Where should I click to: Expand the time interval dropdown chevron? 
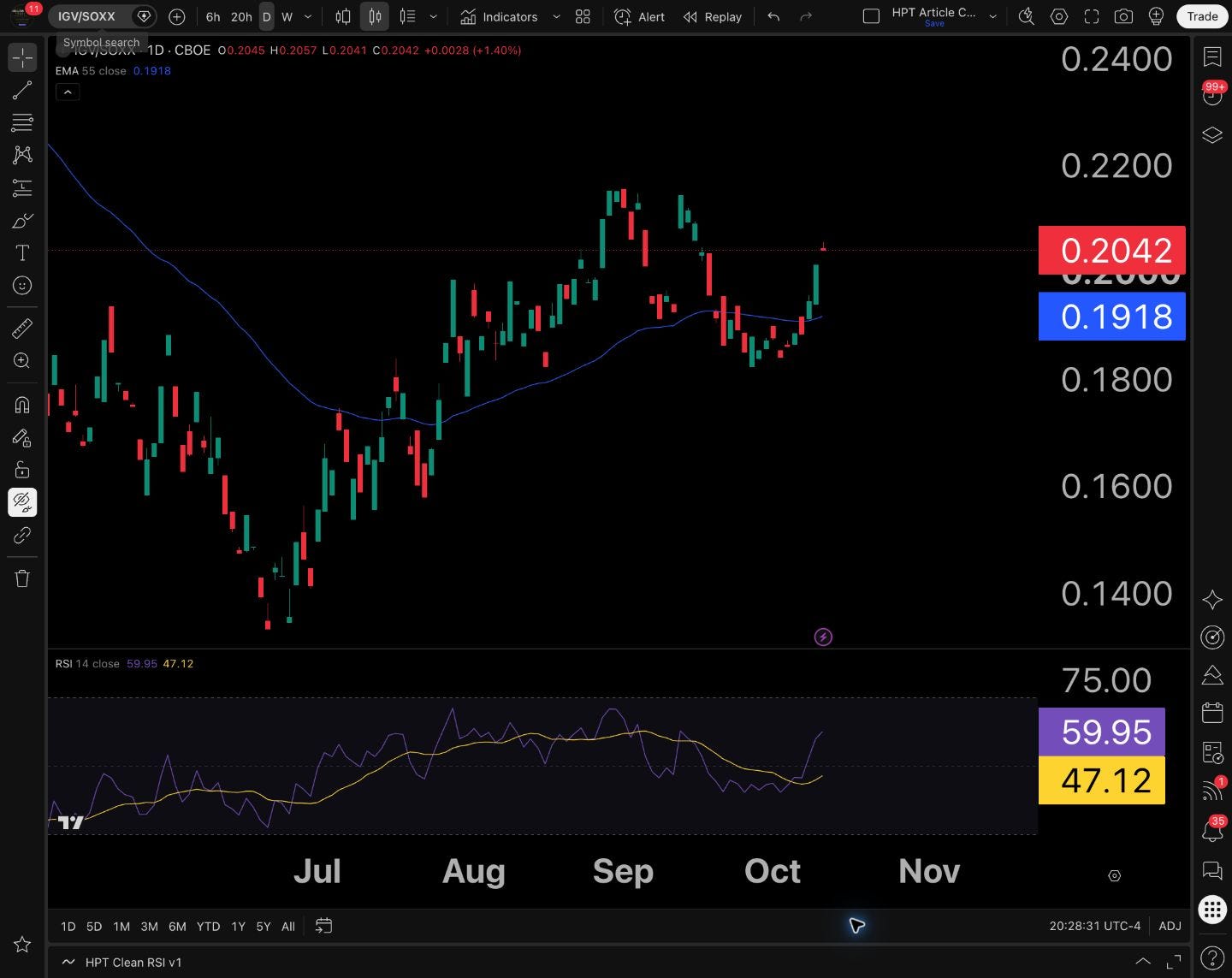308,16
